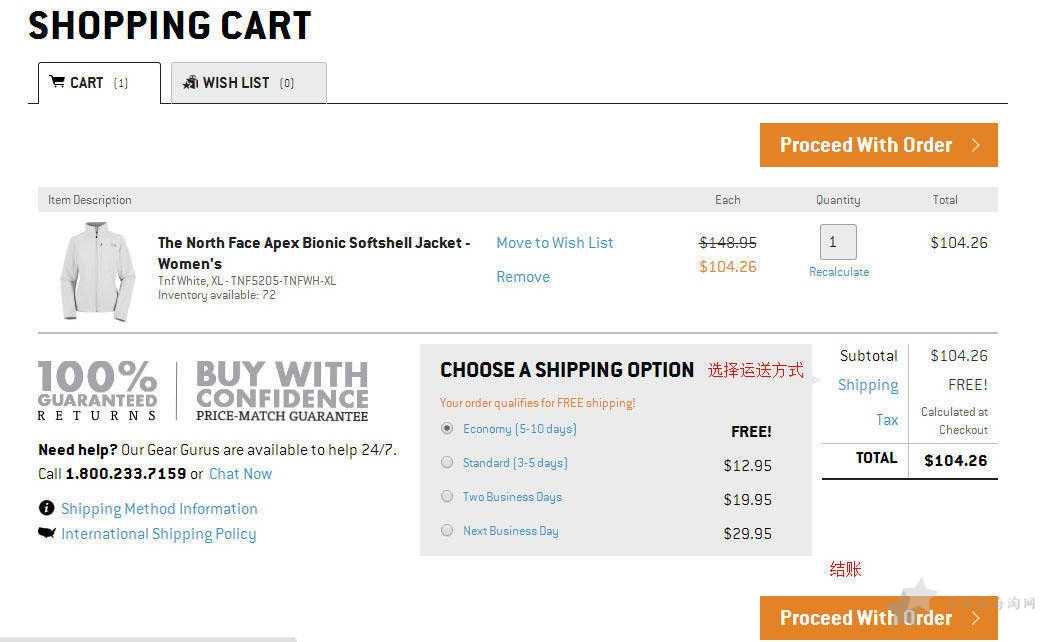Click the arrow on bottom Proceed With Order
The height and width of the screenshot is (642, 1048).
975,618
